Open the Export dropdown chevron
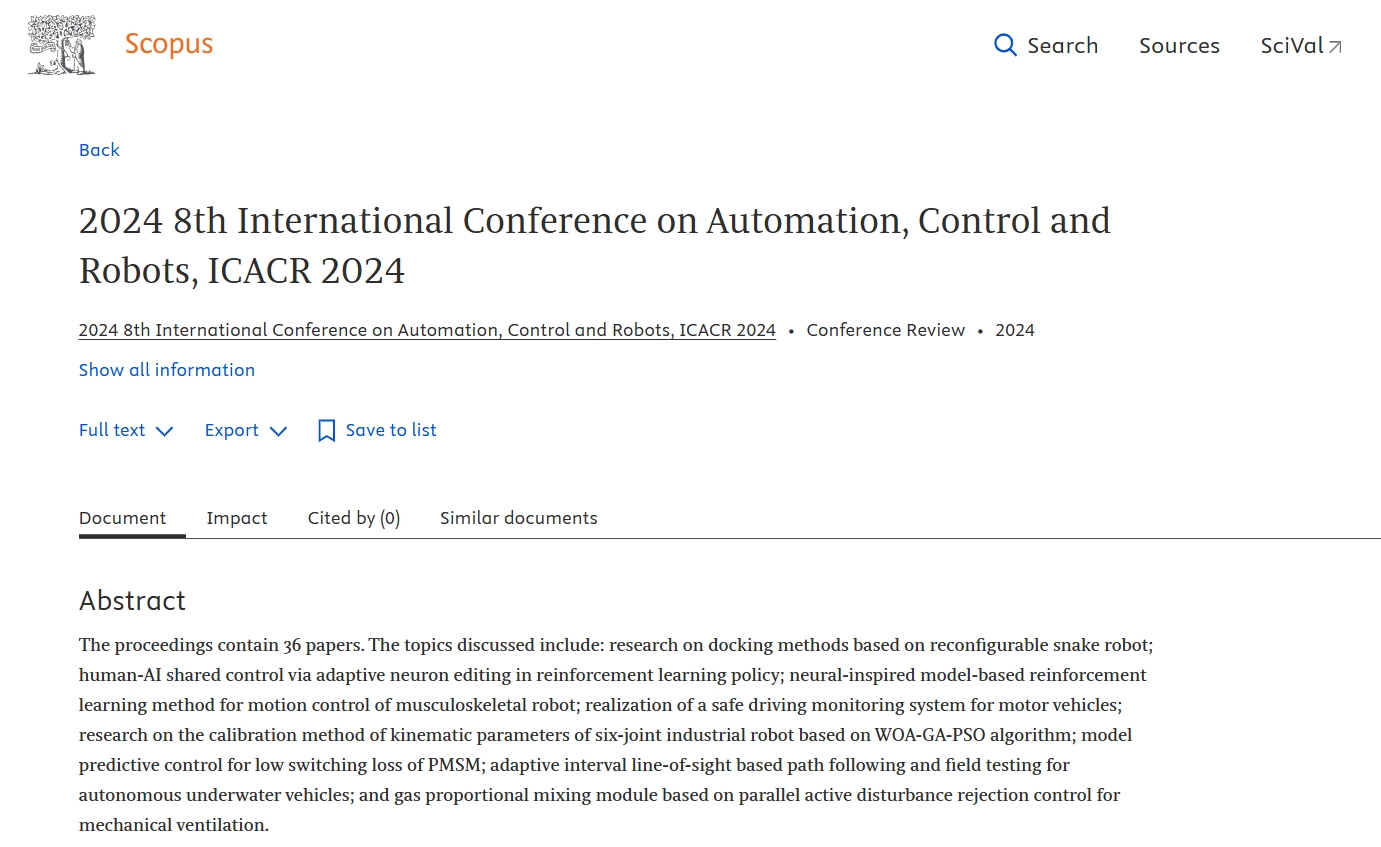 (279, 431)
